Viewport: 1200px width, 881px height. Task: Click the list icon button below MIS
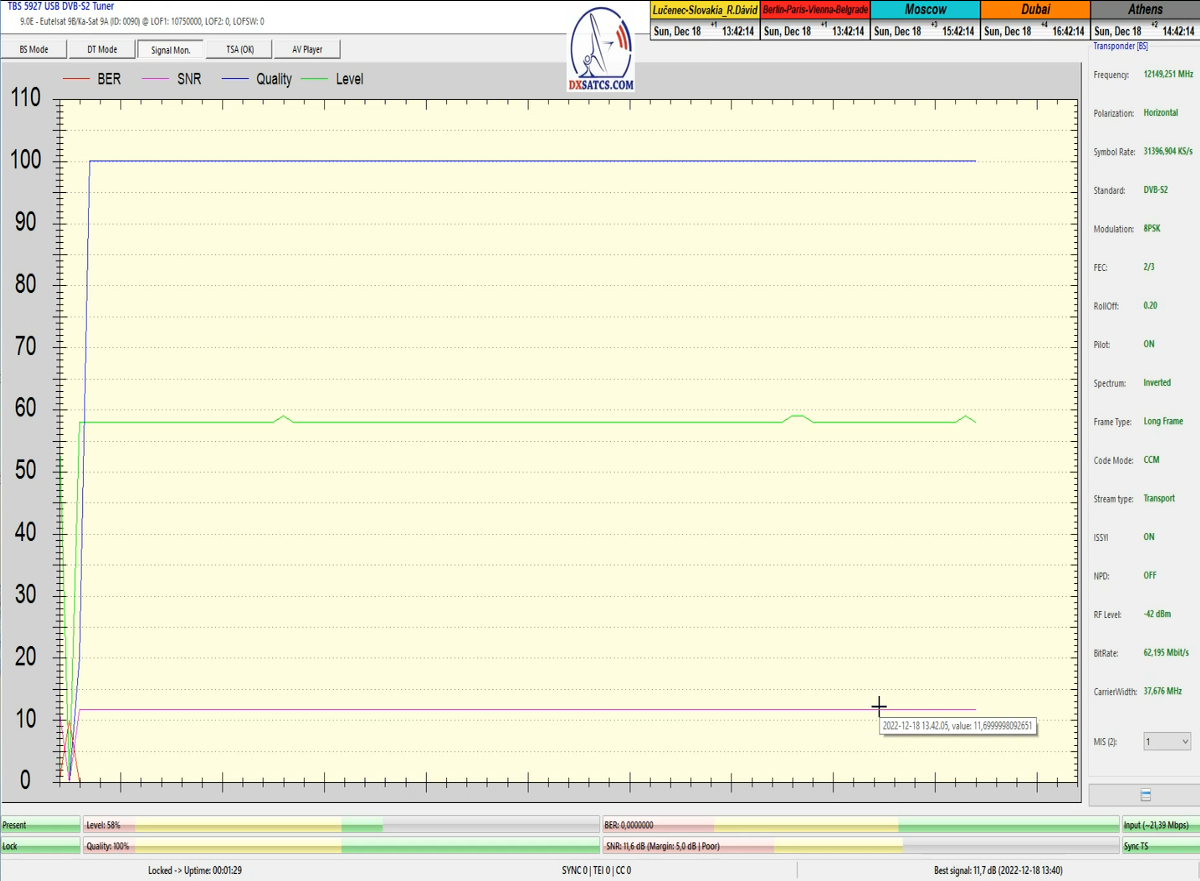1145,795
